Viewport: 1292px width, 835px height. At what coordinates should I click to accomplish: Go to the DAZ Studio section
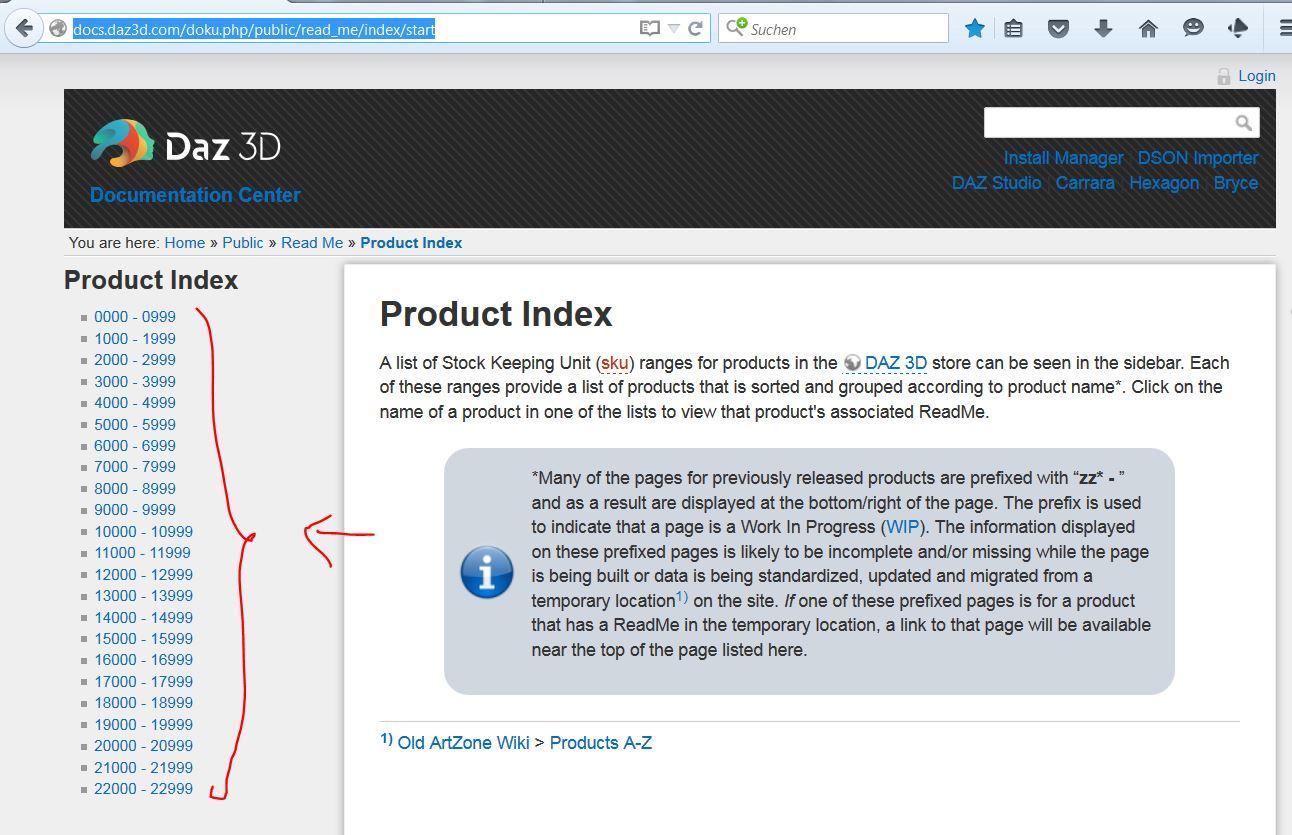[x=996, y=183]
